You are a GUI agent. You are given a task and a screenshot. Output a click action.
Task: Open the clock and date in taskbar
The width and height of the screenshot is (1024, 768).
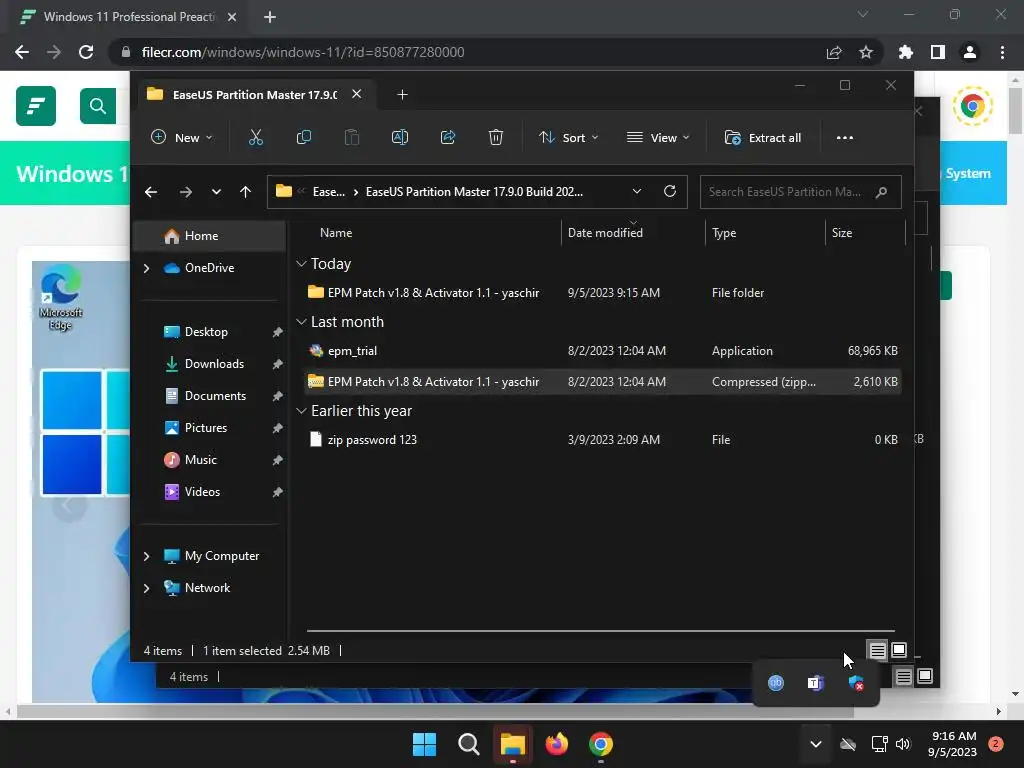(953, 744)
